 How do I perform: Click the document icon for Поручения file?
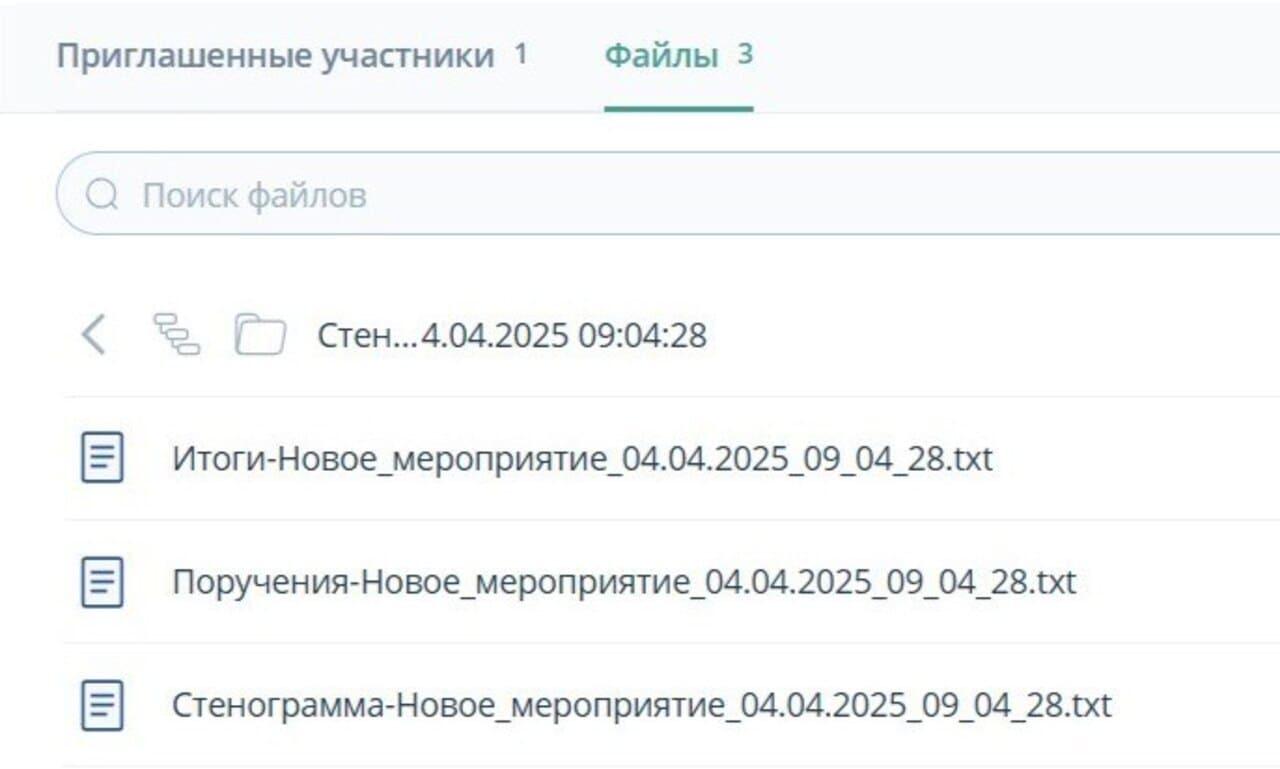pyautogui.click(x=102, y=582)
